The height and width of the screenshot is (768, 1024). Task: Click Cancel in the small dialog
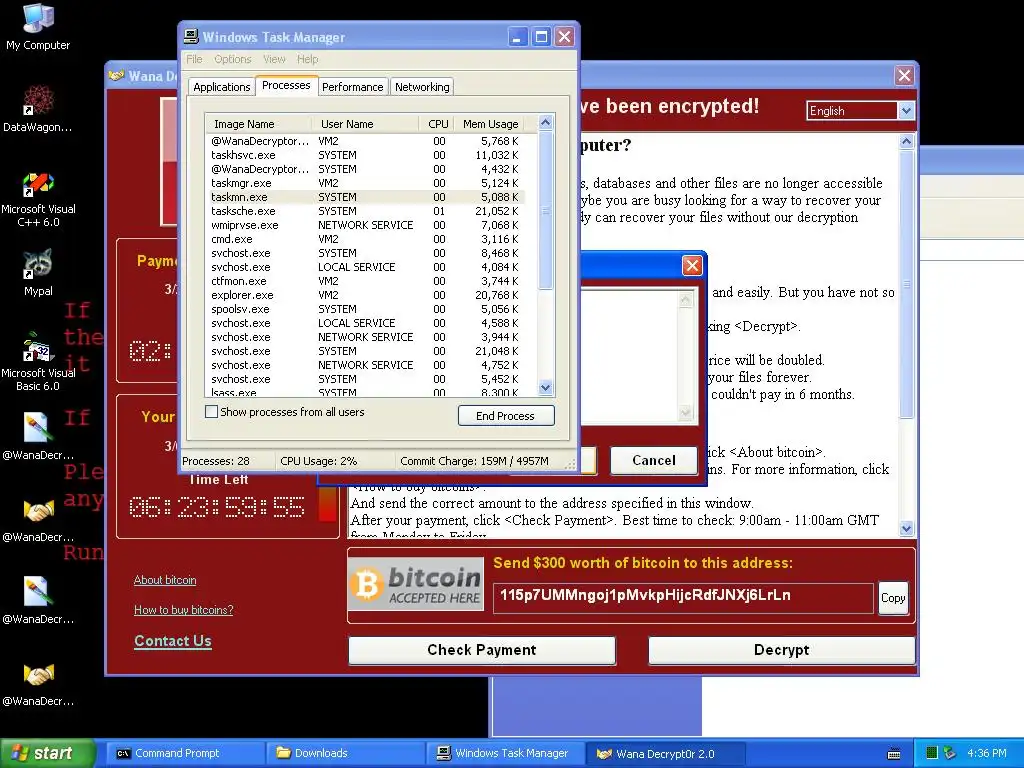click(x=654, y=460)
